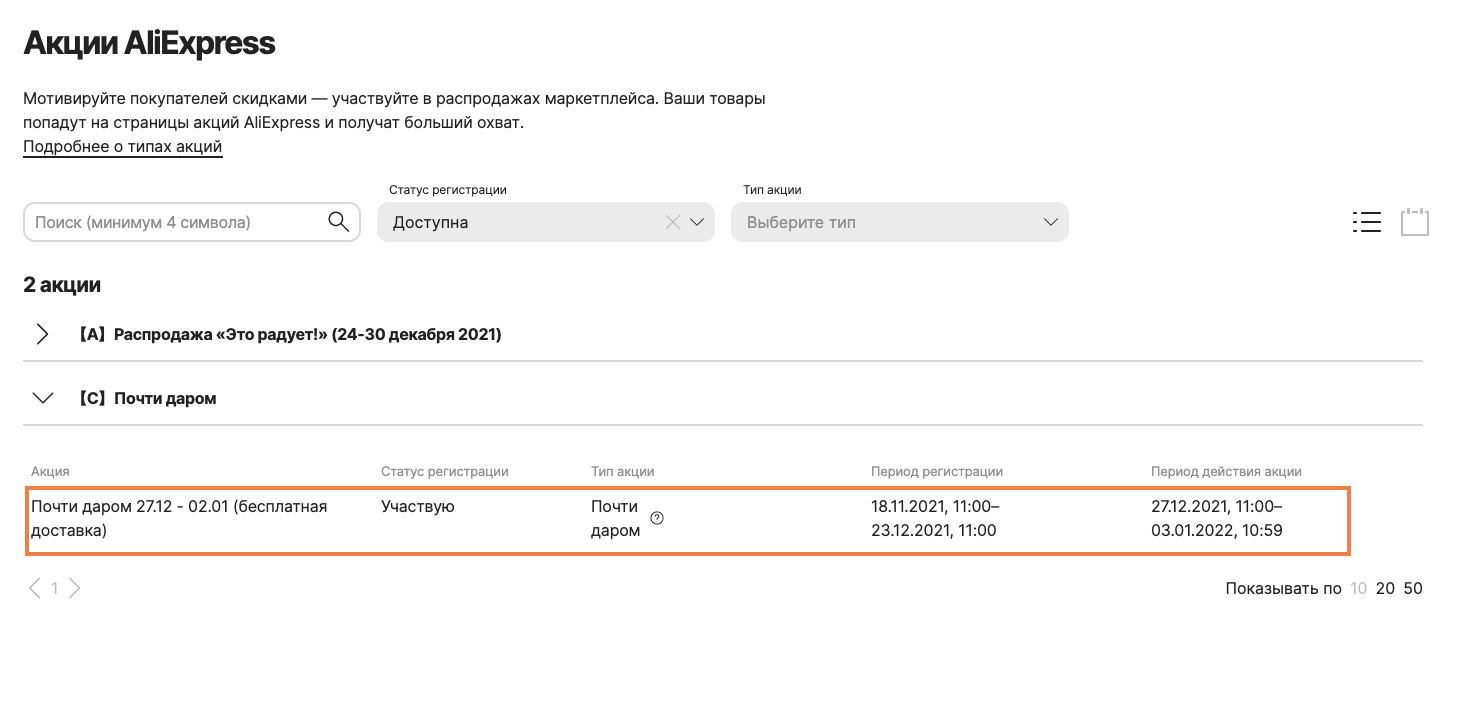1468x722 pixels.
Task: Switch to list view
Action: pyautogui.click(x=1366, y=222)
